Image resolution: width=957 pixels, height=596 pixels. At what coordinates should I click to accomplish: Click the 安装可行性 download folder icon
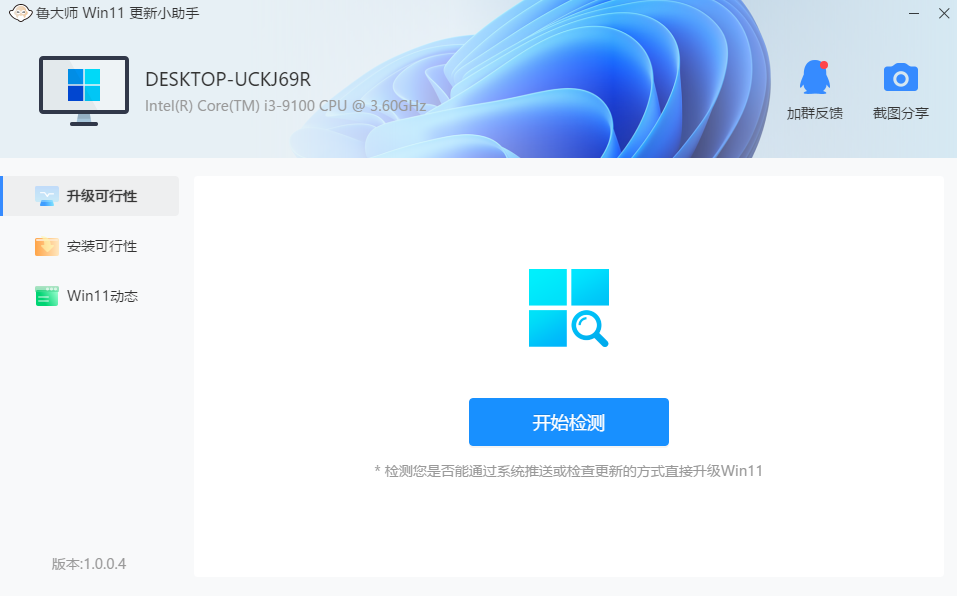(x=47, y=246)
